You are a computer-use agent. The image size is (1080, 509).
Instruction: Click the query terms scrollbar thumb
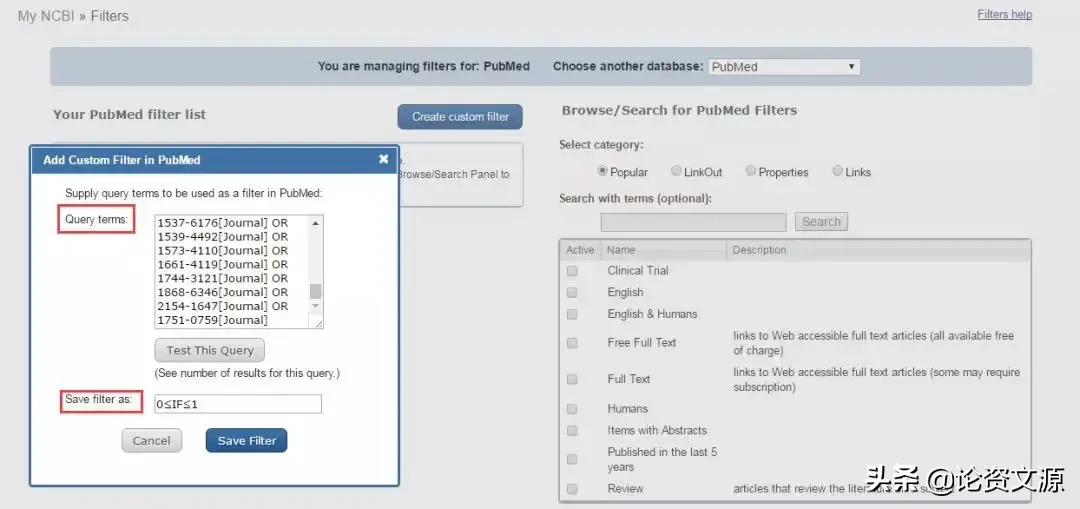tap(315, 291)
